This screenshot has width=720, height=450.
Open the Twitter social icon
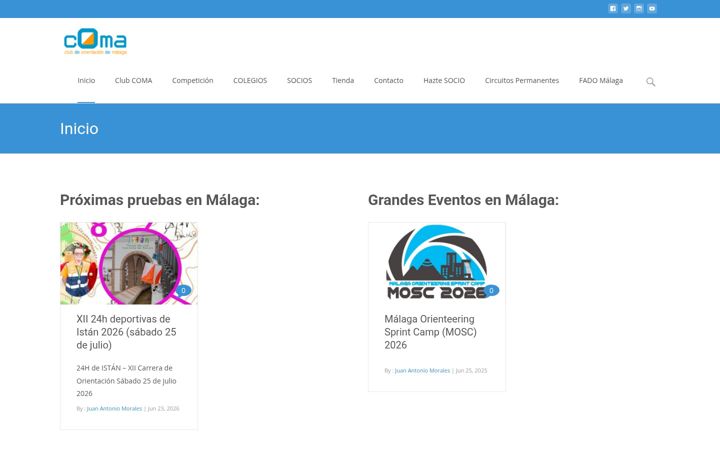tap(625, 9)
